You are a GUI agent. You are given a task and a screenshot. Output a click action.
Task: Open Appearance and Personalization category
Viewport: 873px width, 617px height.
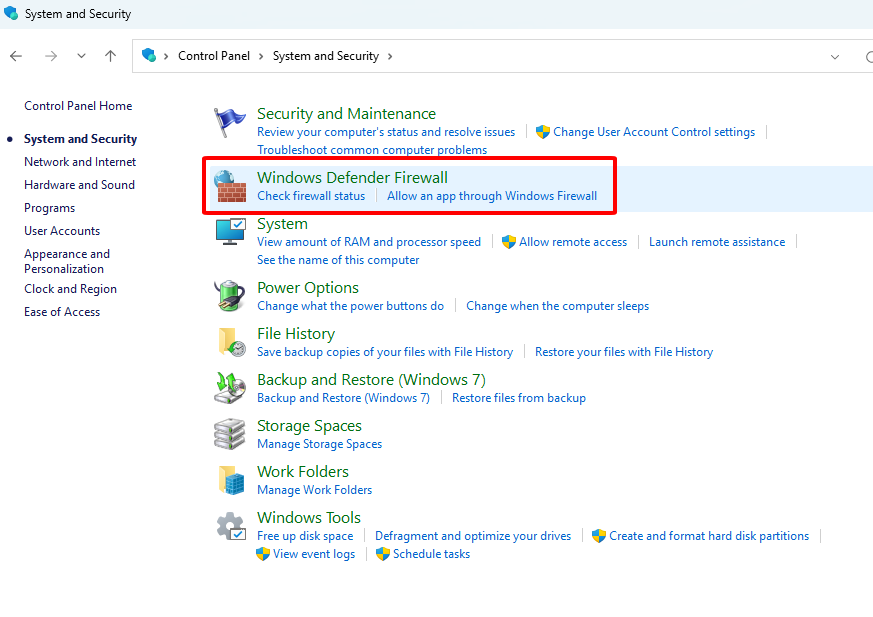click(x=67, y=261)
